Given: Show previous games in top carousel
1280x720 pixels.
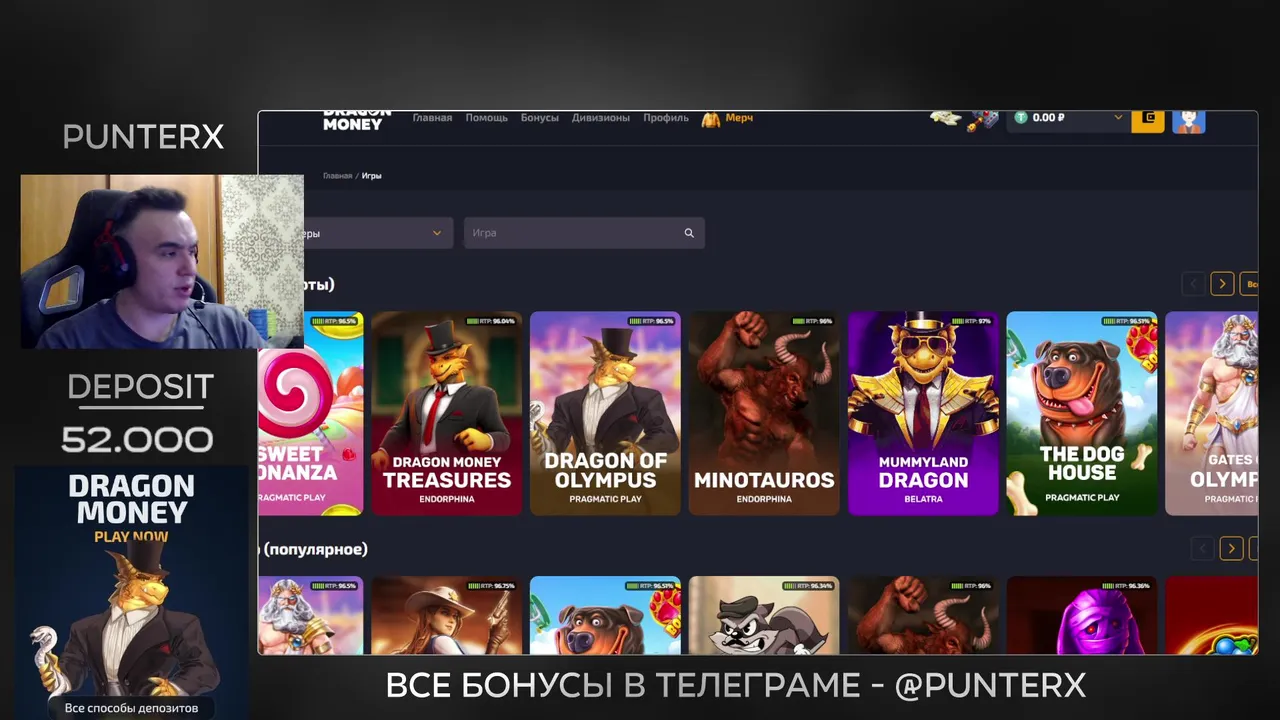Looking at the screenshot, I should point(1193,284).
